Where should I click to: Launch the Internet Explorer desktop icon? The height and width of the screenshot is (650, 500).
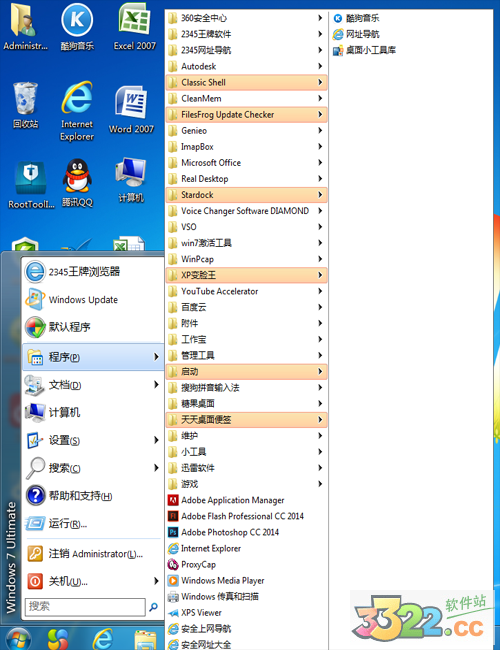point(77,111)
